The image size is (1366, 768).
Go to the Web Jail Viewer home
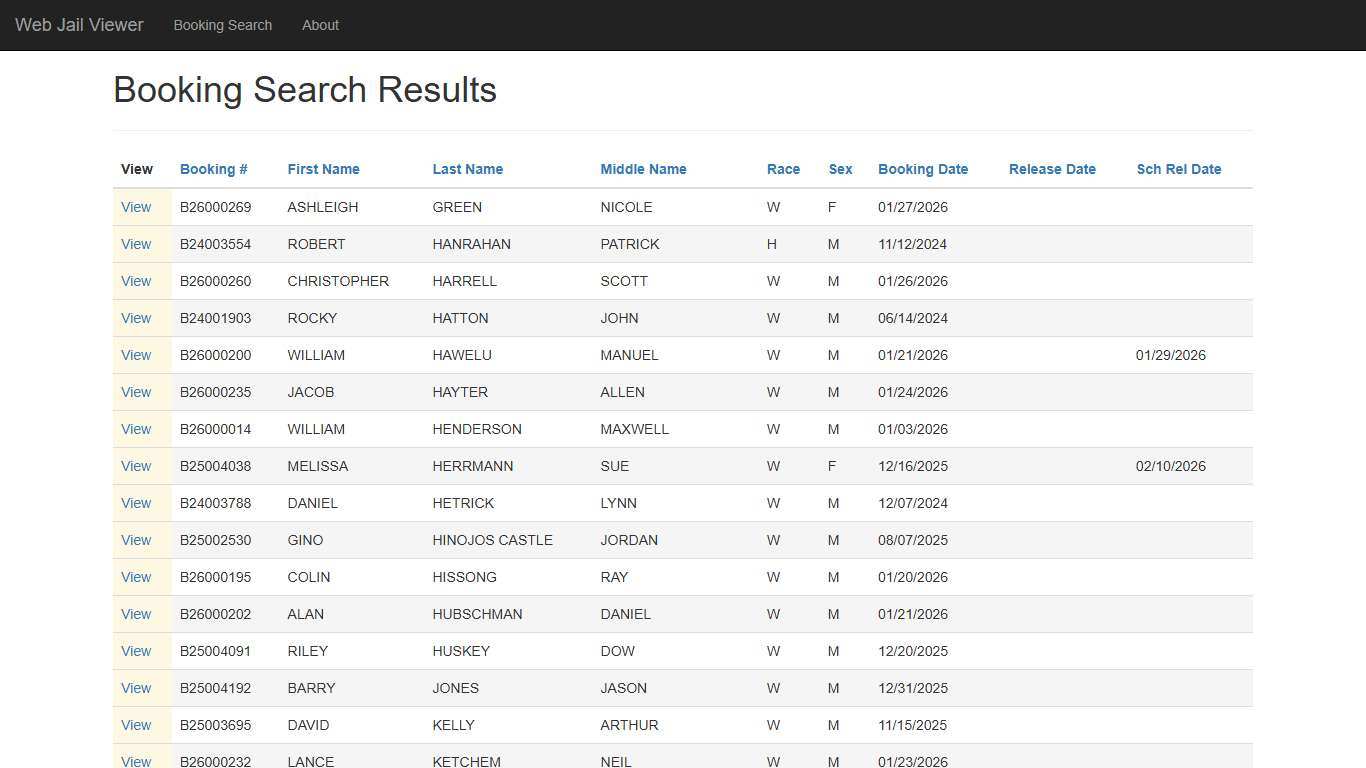click(x=79, y=25)
